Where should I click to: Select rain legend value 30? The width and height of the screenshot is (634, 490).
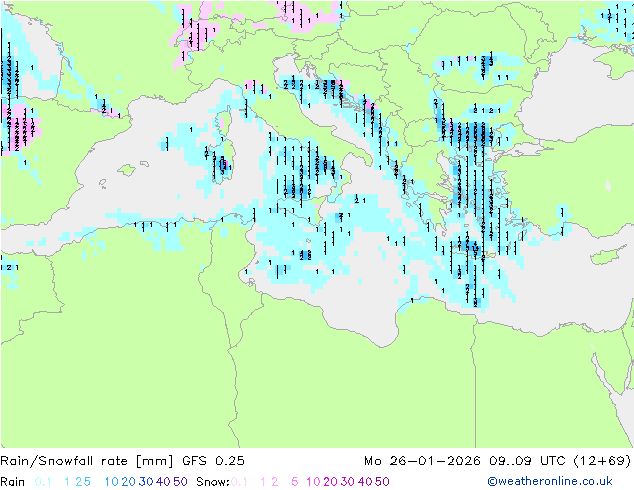[x=146, y=482]
